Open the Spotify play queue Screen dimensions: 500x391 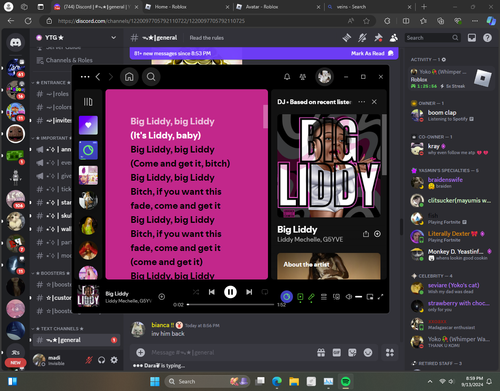[324, 297]
